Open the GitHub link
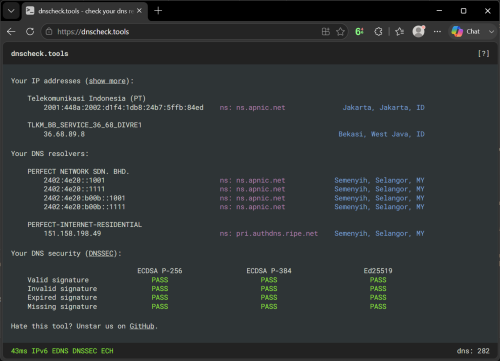The height and width of the screenshot is (361, 500). pos(142,326)
